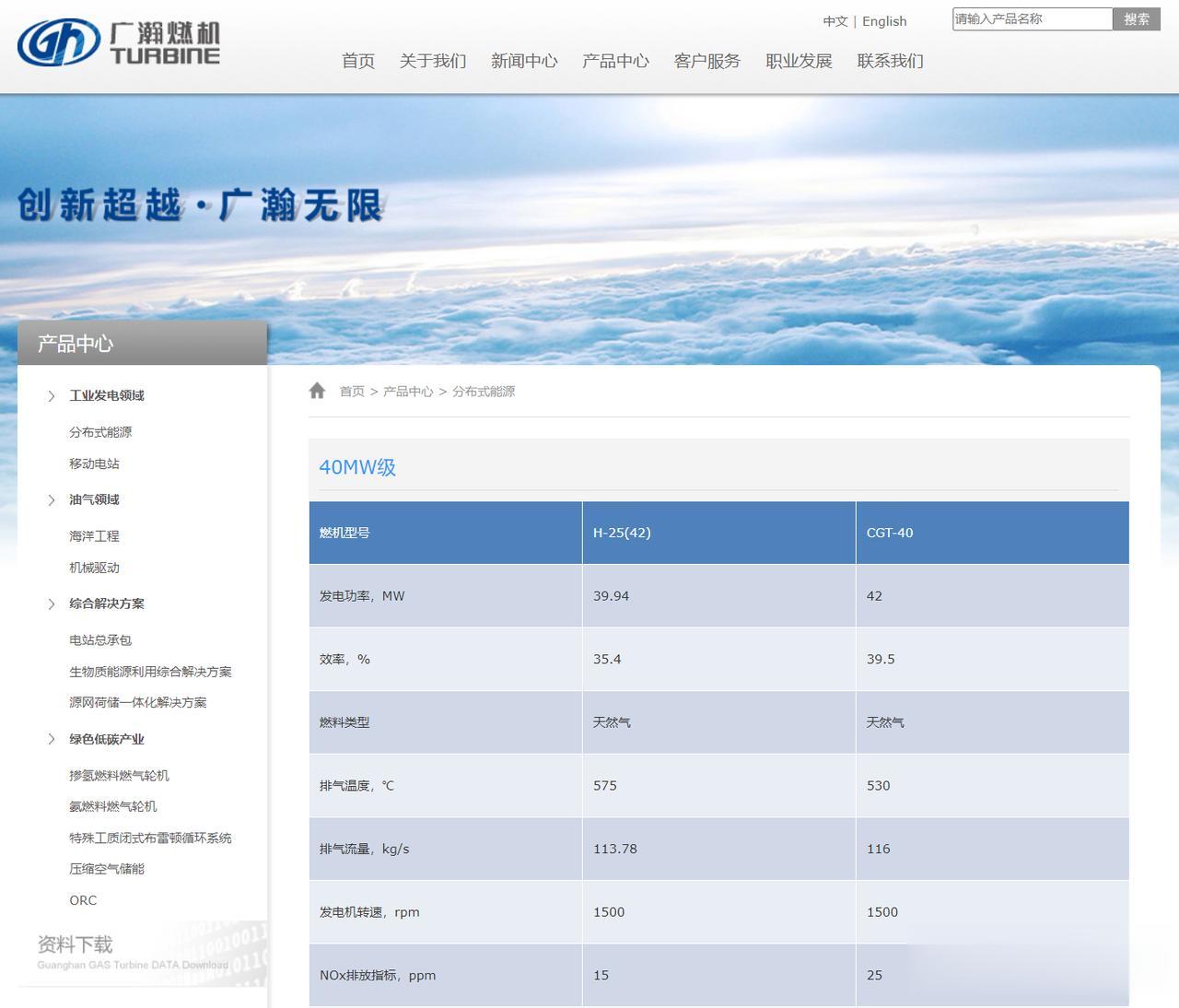Click 分布式能源 in the breadcrumb
The height and width of the screenshot is (1008, 1179).
(484, 392)
